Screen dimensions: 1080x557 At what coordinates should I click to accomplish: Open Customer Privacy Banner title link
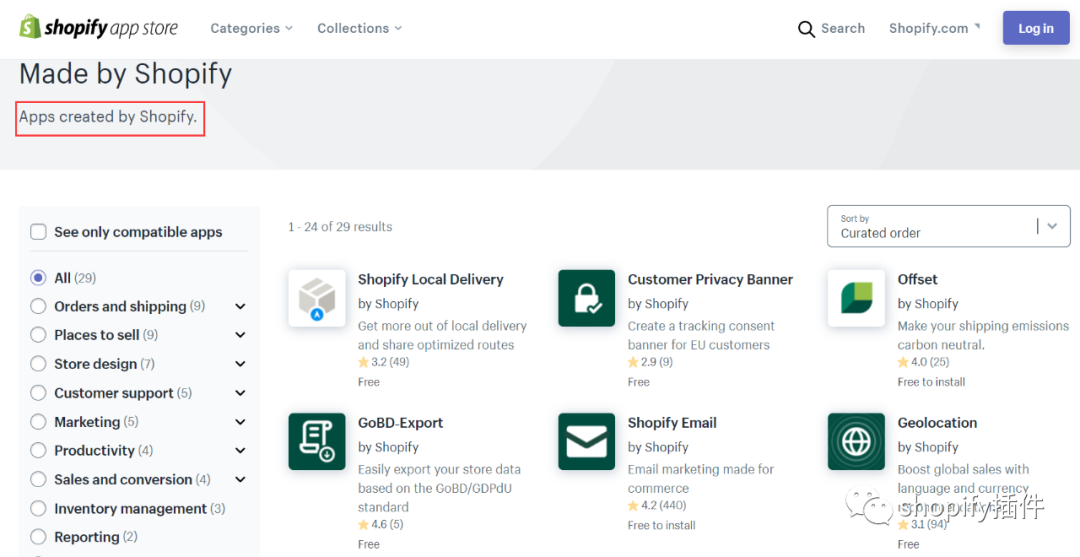(710, 280)
